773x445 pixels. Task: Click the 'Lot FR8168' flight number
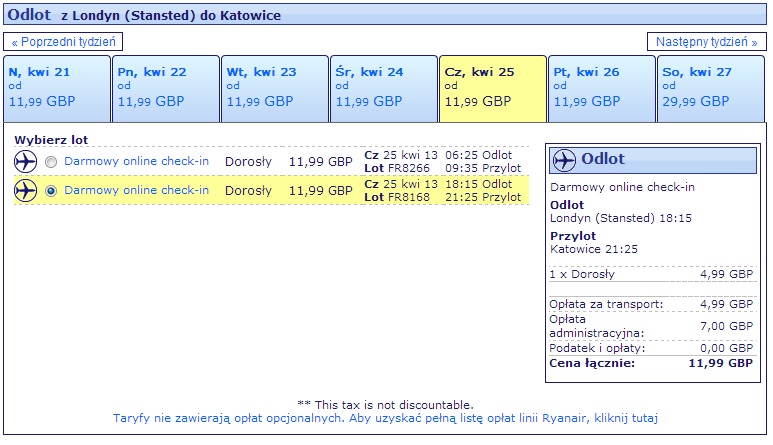397,198
